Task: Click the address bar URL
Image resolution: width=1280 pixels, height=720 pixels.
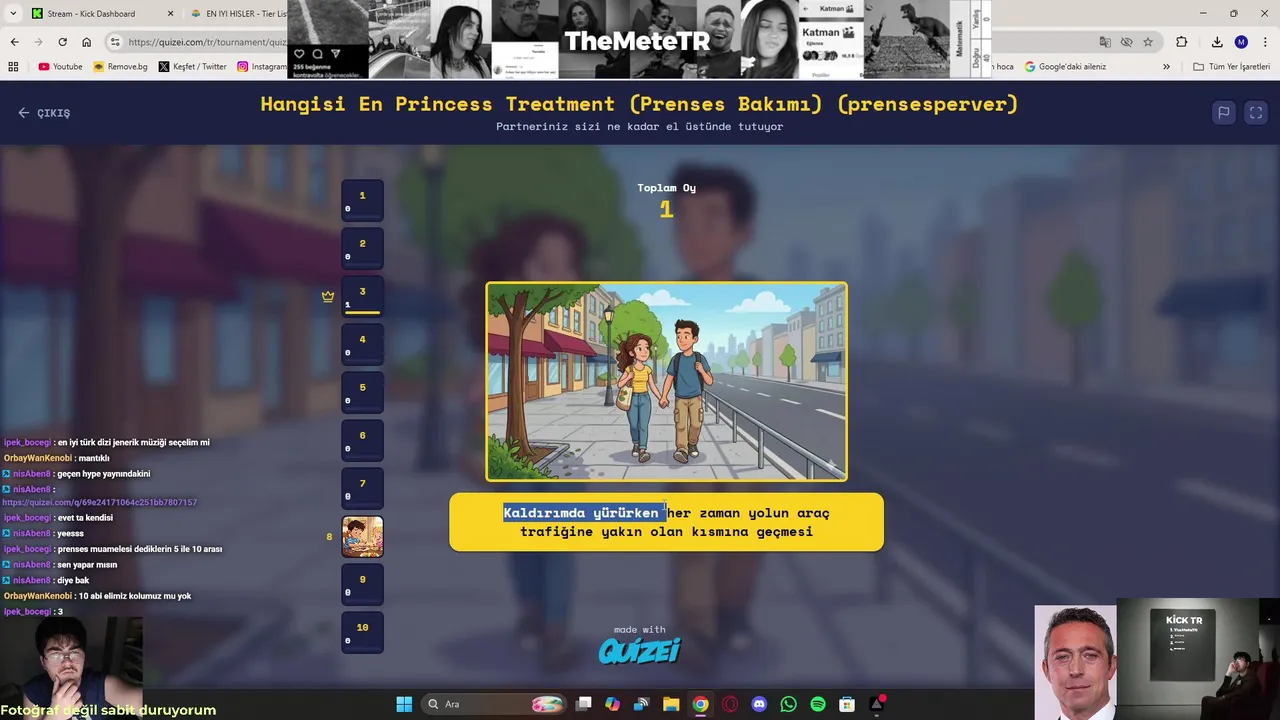Action: [x=207, y=42]
